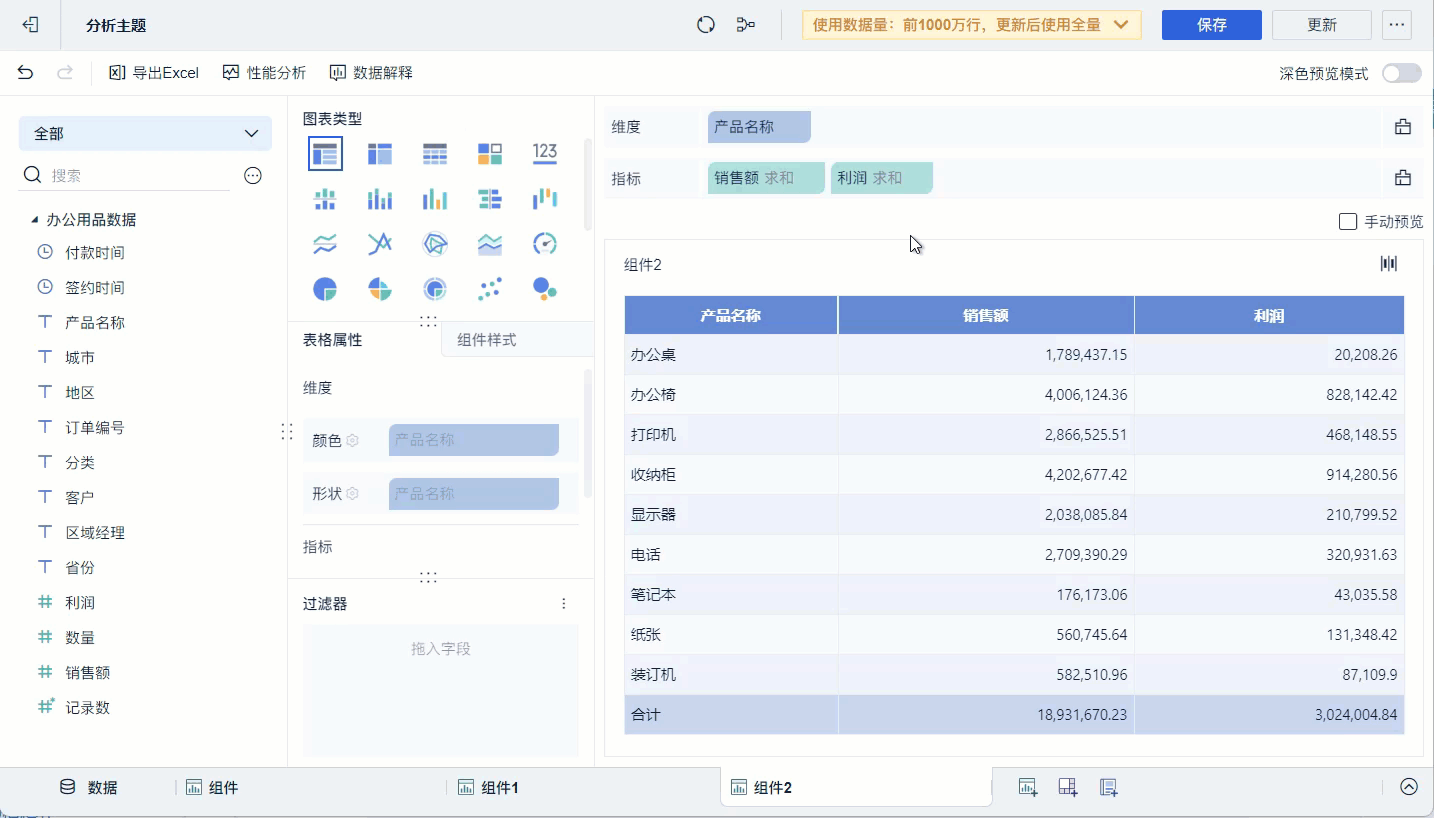Select the rose chart type
Screen dimensions: 1434x818
click(x=380, y=290)
